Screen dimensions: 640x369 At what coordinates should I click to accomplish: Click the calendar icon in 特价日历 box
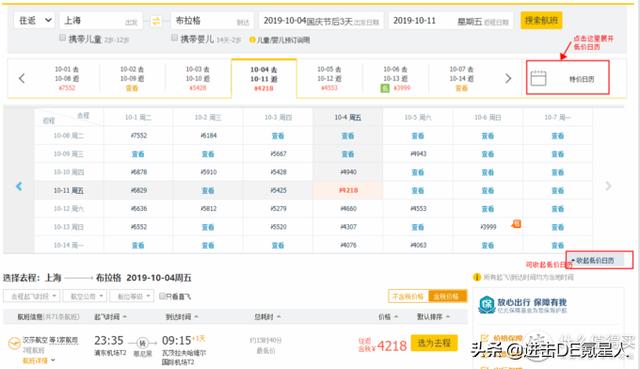pyautogui.click(x=538, y=78)
